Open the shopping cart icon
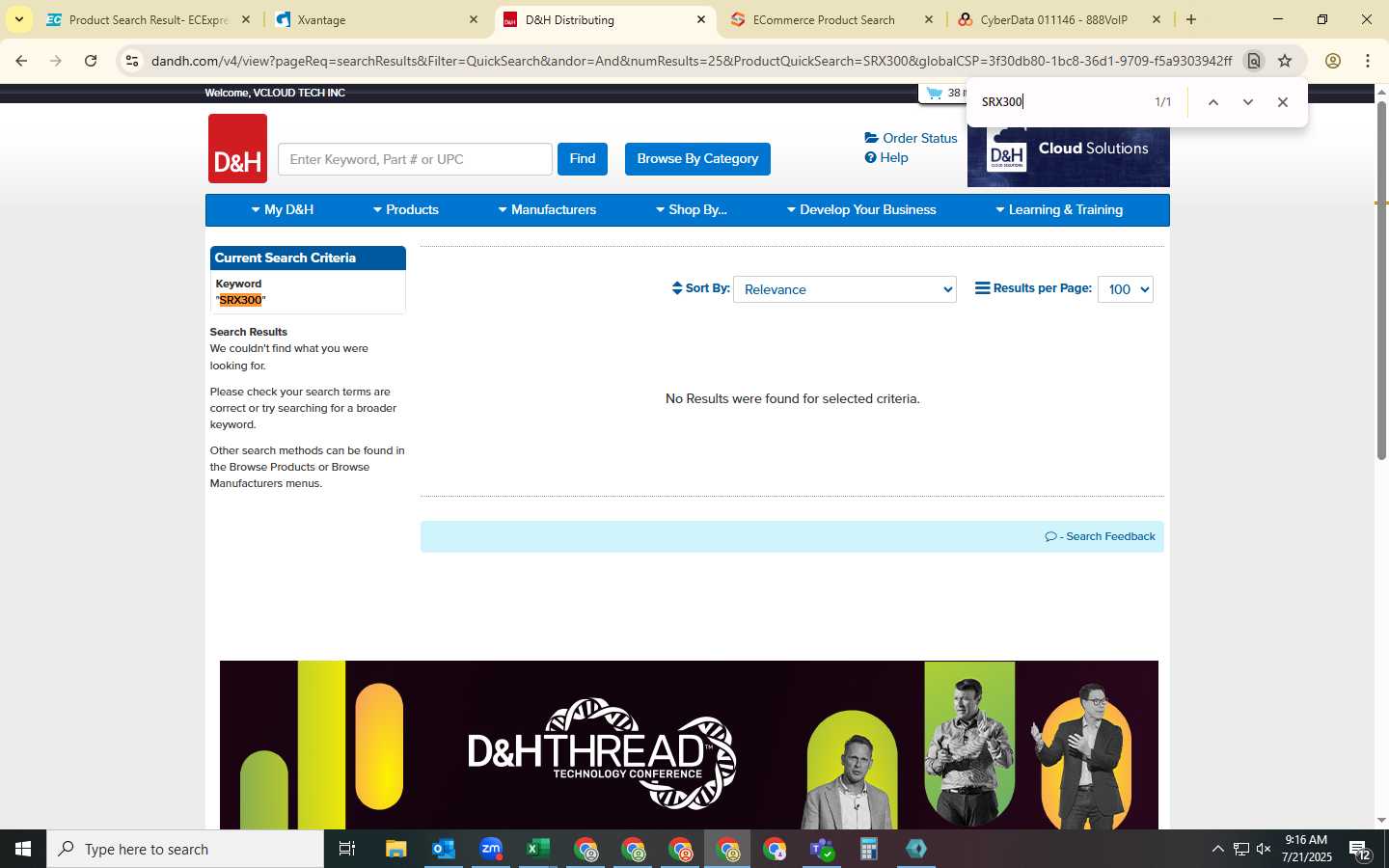 [934, 94]
